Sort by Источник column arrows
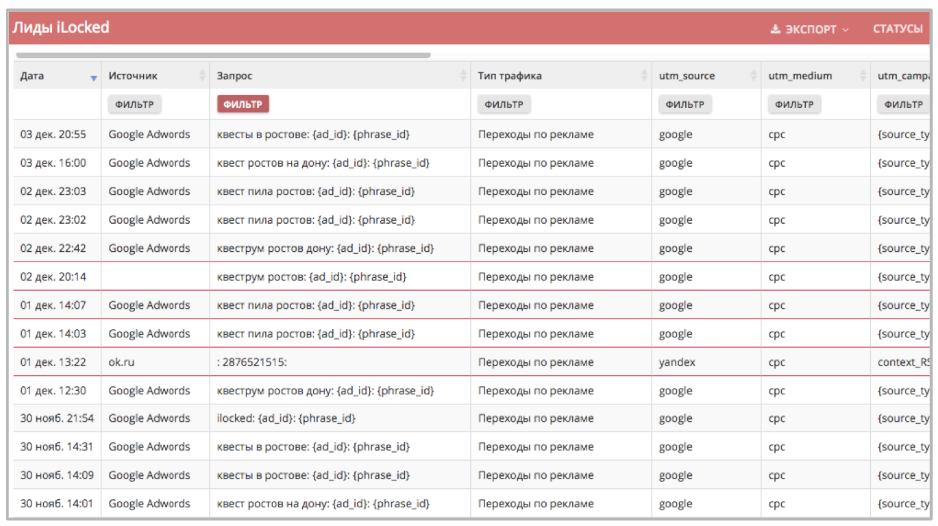Screen dimensions: 938x526 202,75
